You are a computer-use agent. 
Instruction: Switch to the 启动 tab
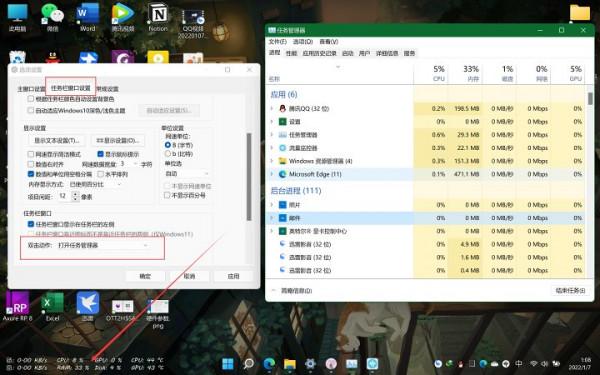coord(347,53)
